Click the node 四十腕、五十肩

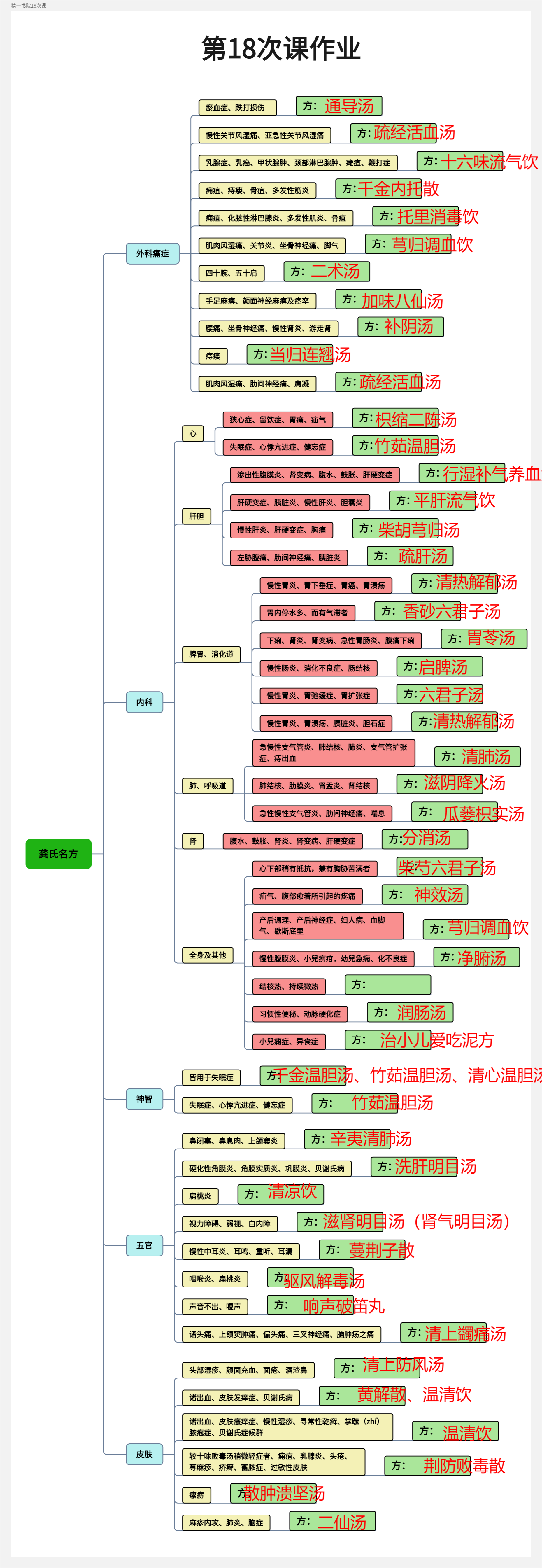(231, 273)
